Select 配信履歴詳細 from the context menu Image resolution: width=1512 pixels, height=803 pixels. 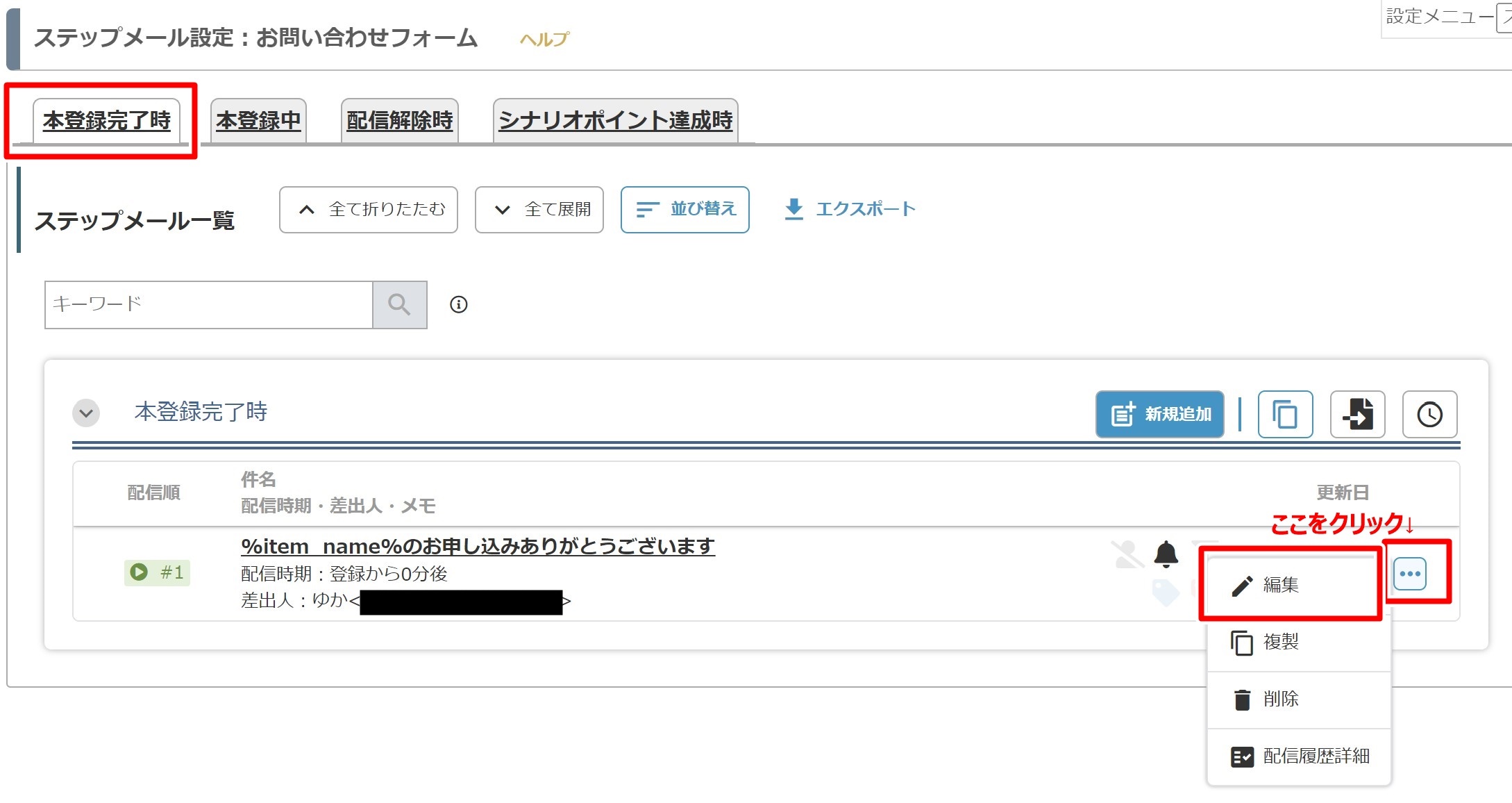click(x=1299, y=756)
